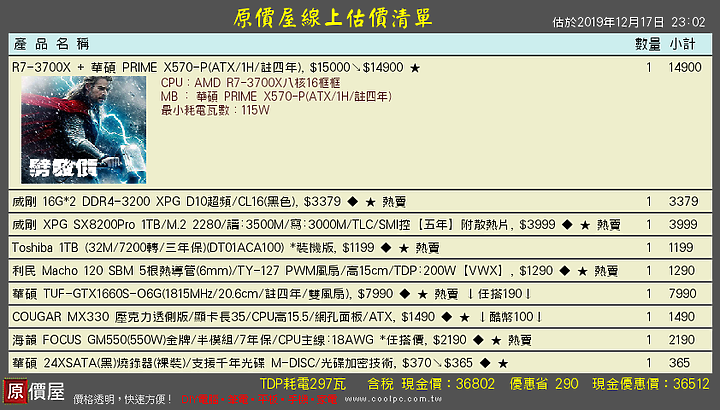Click the estimate date 2019年12月17日 23:02
The width and height of the screenshot is (720, 410).
click(629, 22)
